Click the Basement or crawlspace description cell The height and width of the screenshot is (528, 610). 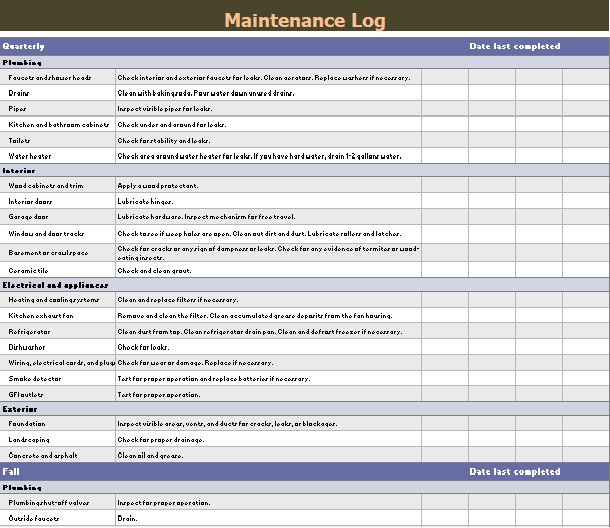[x=268, y=252]
